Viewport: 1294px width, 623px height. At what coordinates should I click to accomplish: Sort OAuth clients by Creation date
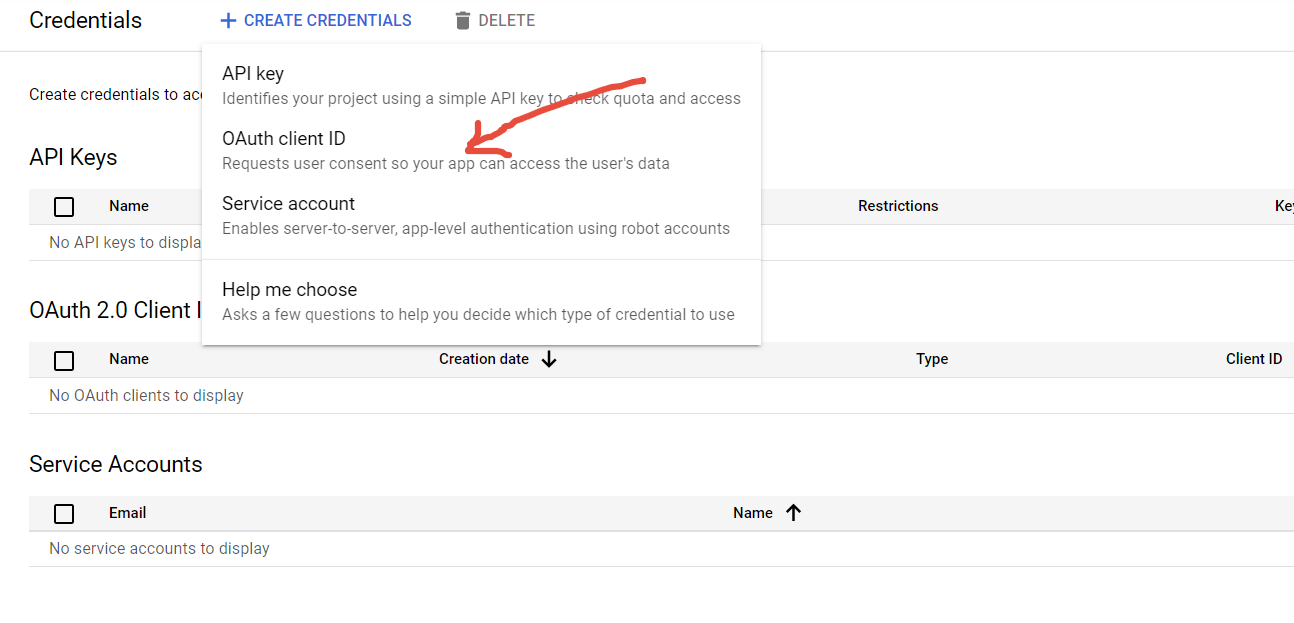[484, 359]
